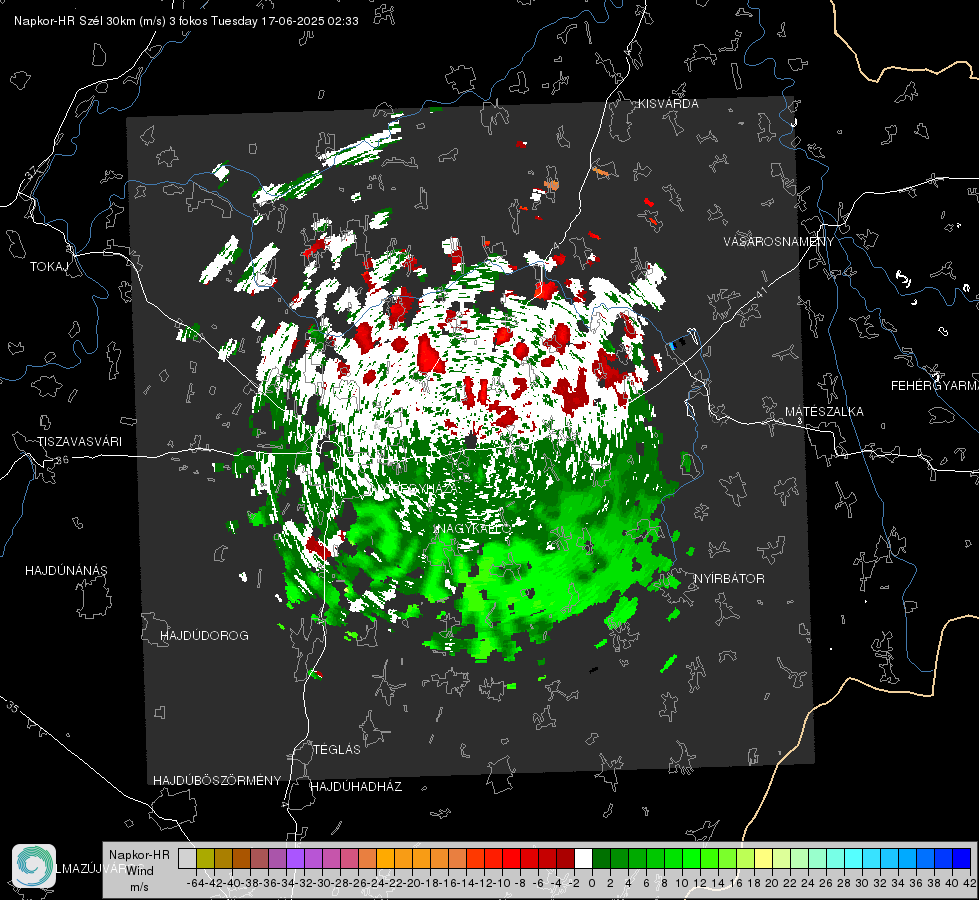The width and height of the screenshot is (979, 900).
Task: Click the TÉGLÁS town label
Action: [337, 750]
